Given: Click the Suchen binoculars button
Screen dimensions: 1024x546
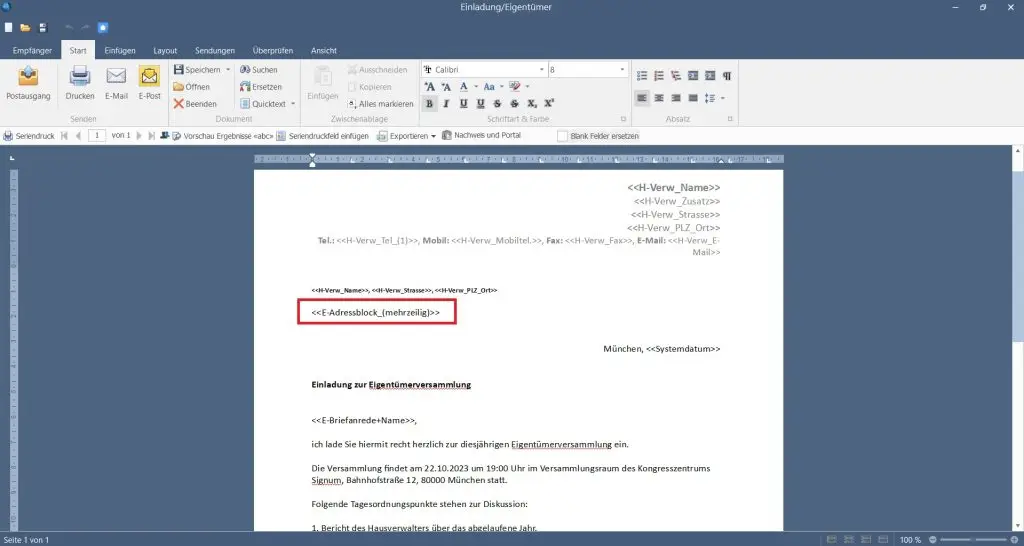Looking at the screenshot, I should tap(259, 69).
